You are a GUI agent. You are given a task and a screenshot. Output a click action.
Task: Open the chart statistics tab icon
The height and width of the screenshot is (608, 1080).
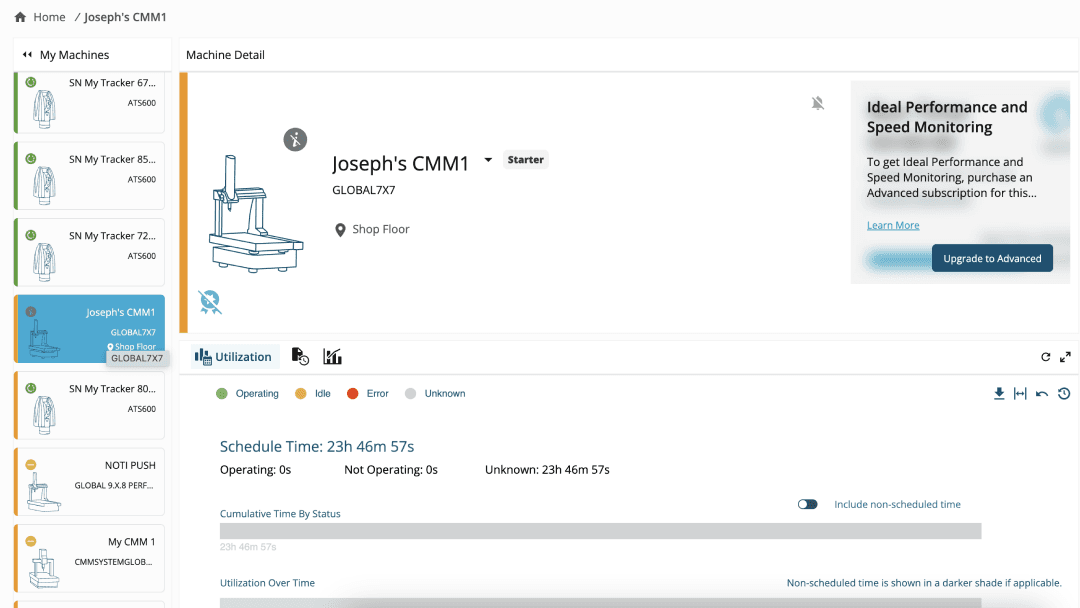[x=333, y=357]
